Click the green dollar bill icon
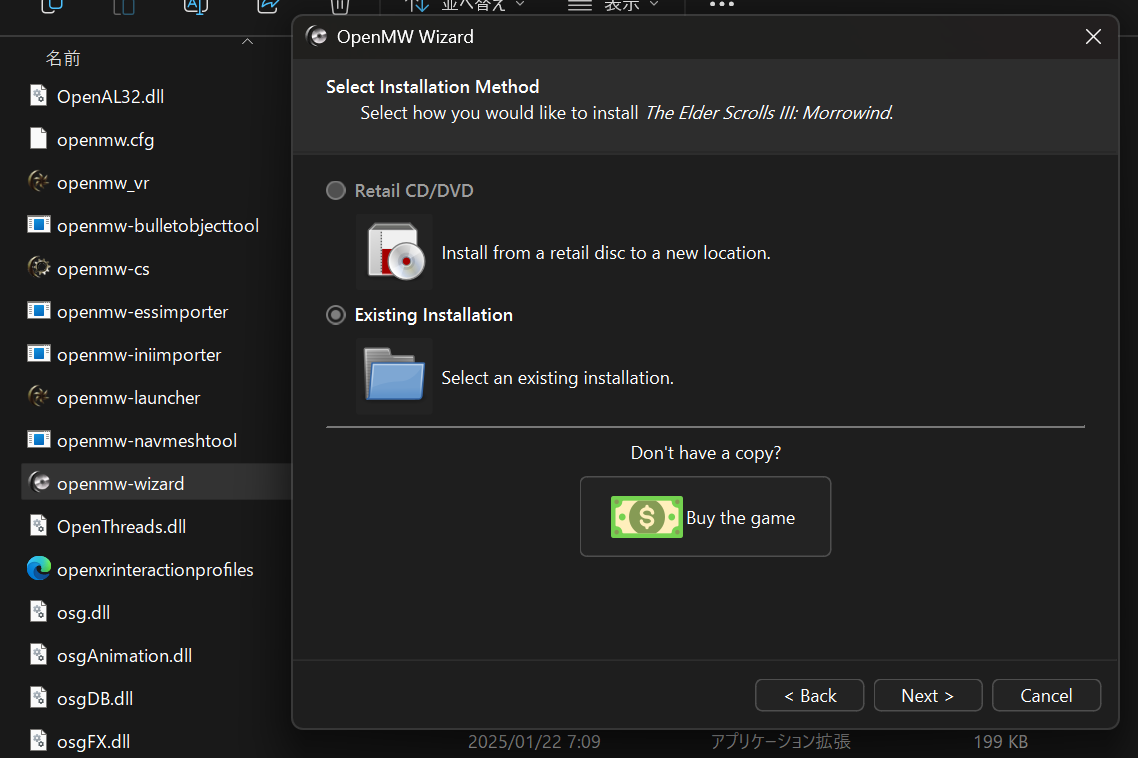This screenshot has height=758, width=1138. pyautogui.click(x=646, y=517)
